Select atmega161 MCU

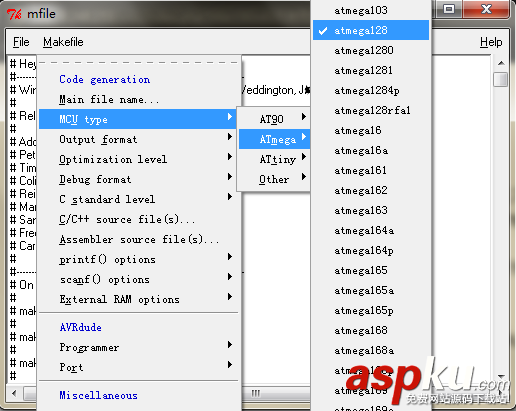click(x=371, y=170)
